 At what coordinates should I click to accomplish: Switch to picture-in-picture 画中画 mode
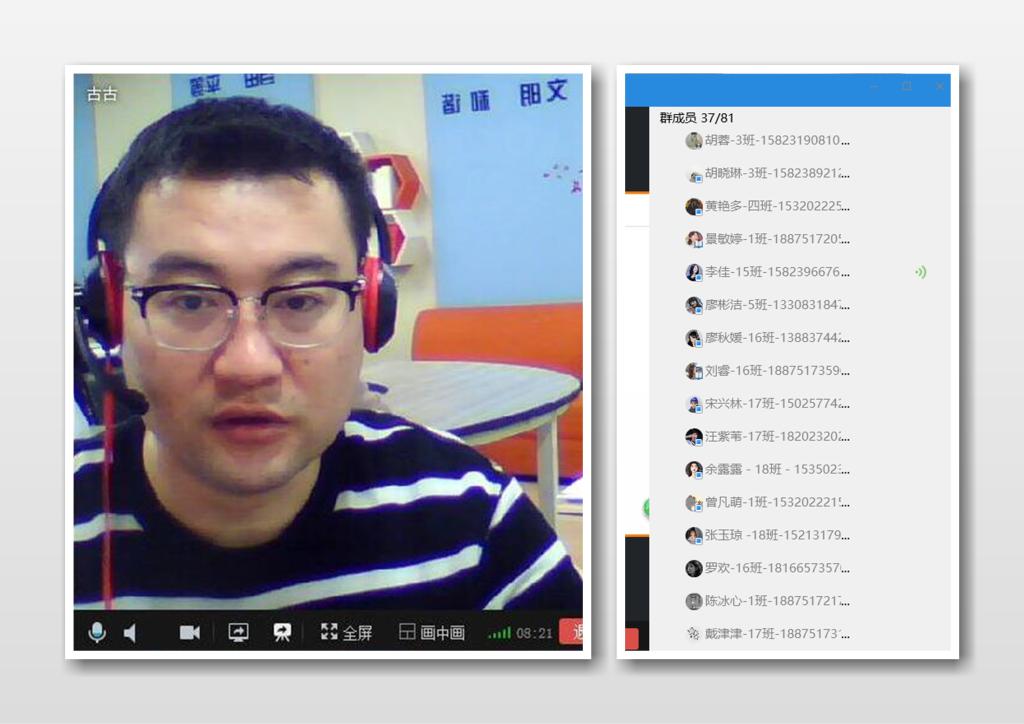432,633
